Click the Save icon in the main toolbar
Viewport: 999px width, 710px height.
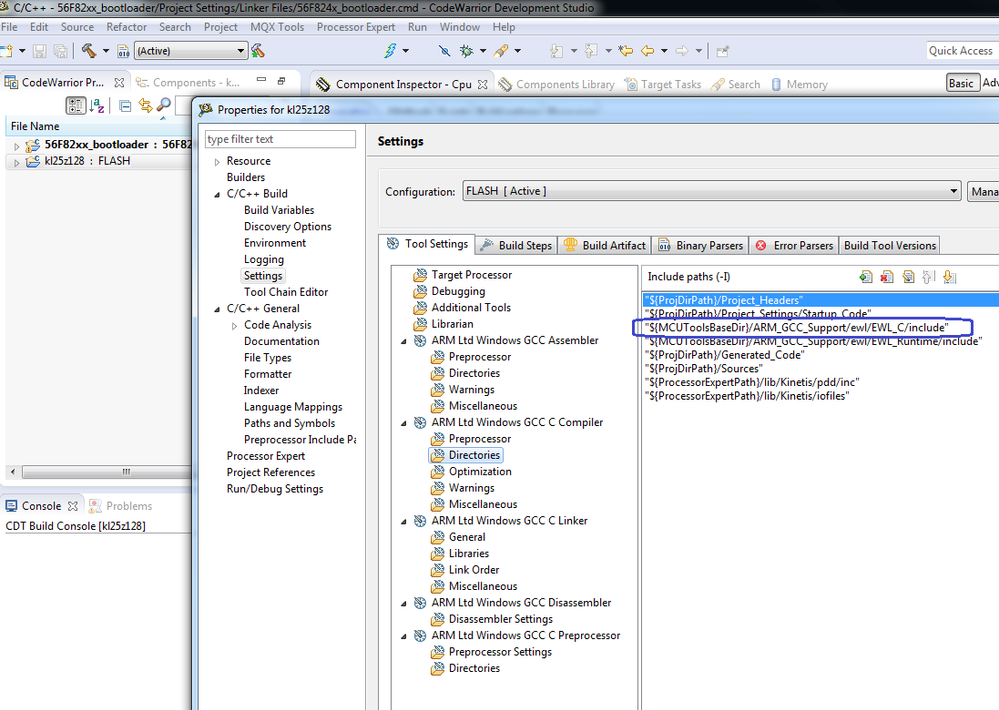[40, 51]
